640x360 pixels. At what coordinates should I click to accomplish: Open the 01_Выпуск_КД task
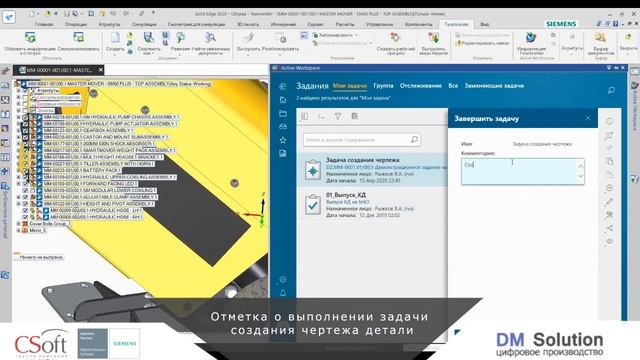click(x=372, y=205)
